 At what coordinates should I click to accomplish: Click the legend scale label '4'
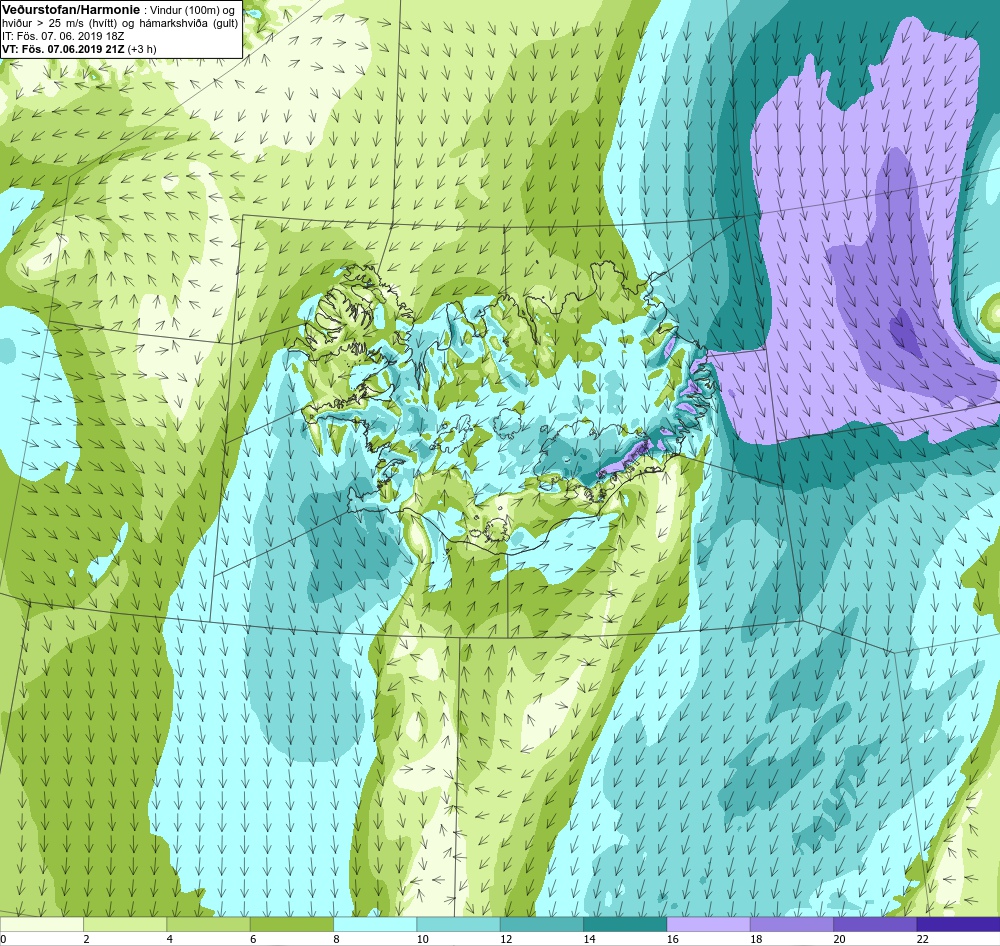pos(170,939)
